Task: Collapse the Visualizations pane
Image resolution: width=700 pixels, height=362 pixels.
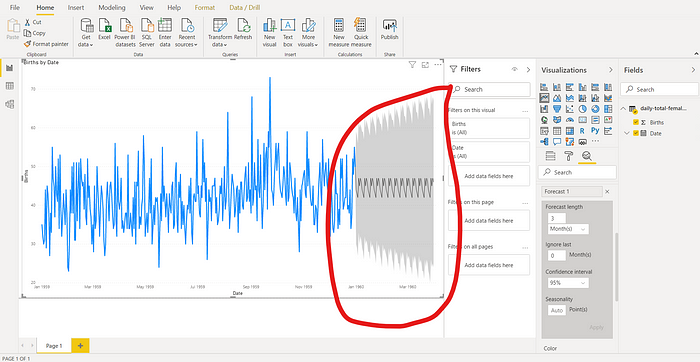Action: point(610,70)
